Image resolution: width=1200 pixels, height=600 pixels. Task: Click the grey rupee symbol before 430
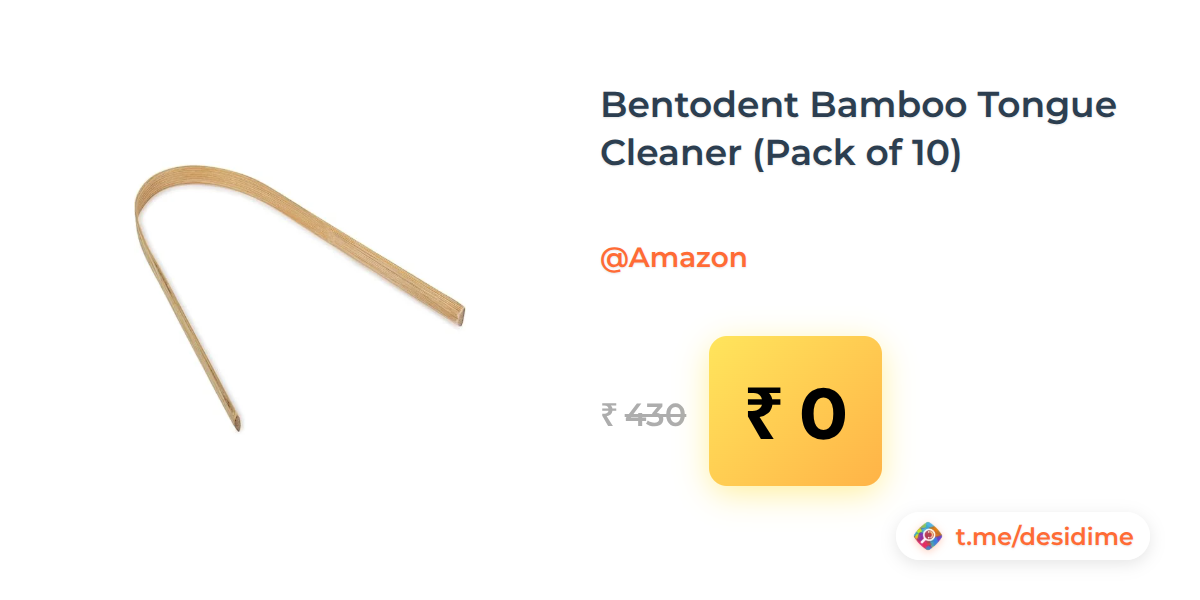pyautogui.click(x=608, y=414)
